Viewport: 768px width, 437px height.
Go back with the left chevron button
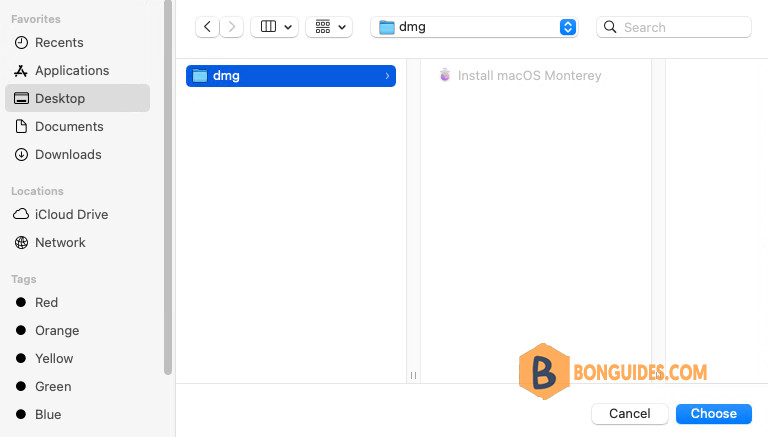[207, 27]
